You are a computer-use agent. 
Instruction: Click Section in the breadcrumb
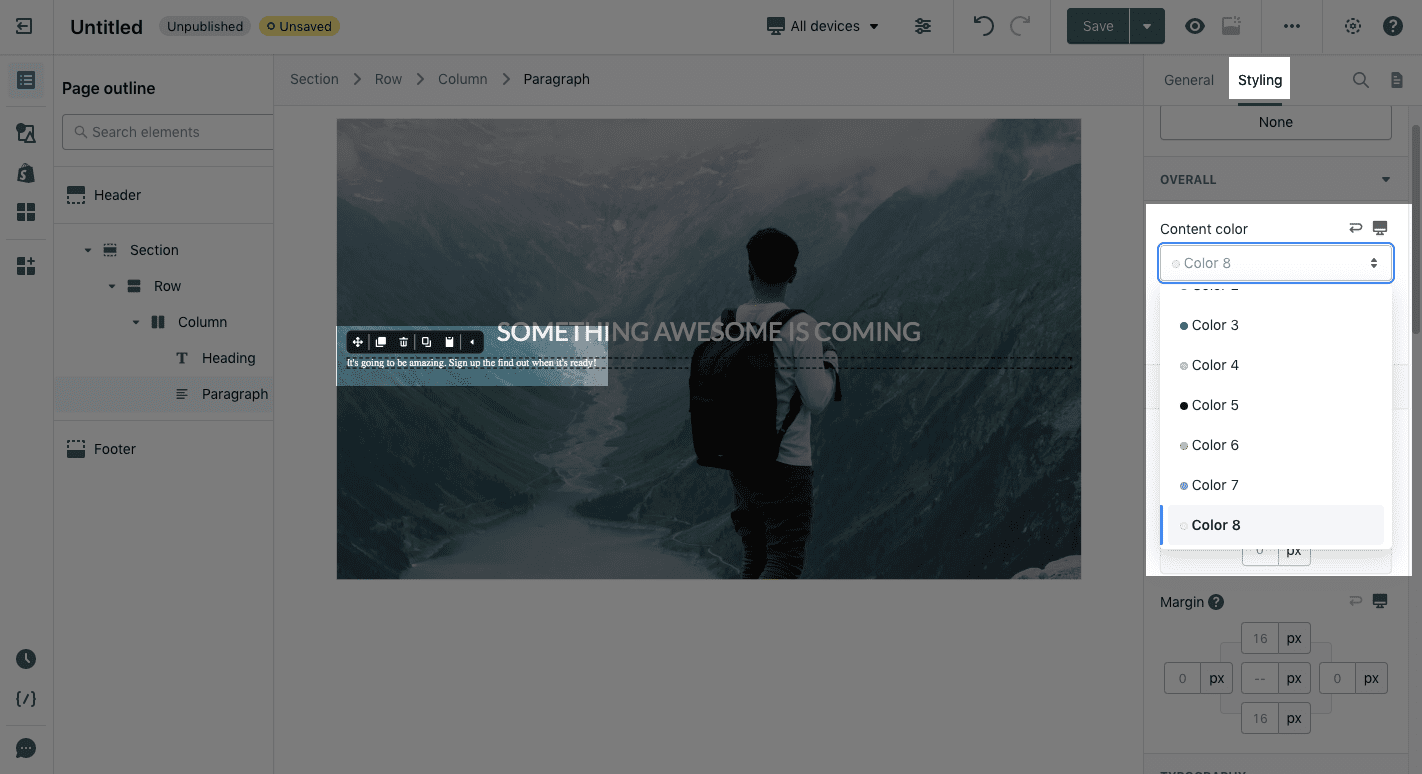coord(314,79)
